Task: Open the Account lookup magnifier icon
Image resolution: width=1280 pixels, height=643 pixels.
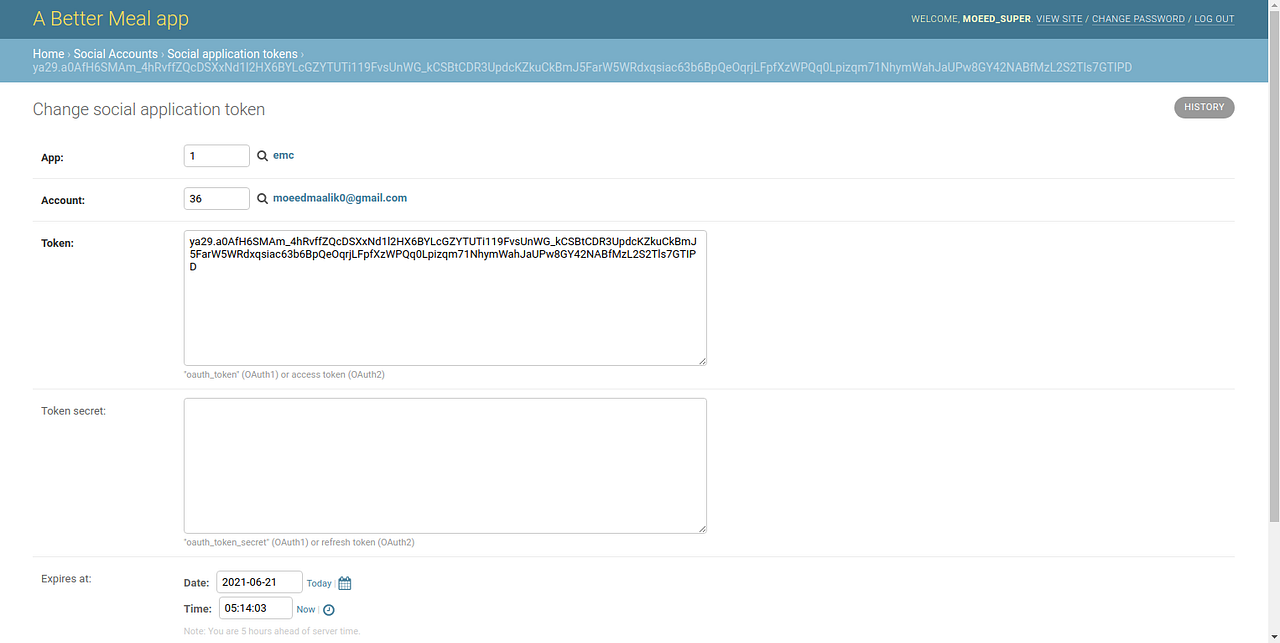Action: point(262,198)
